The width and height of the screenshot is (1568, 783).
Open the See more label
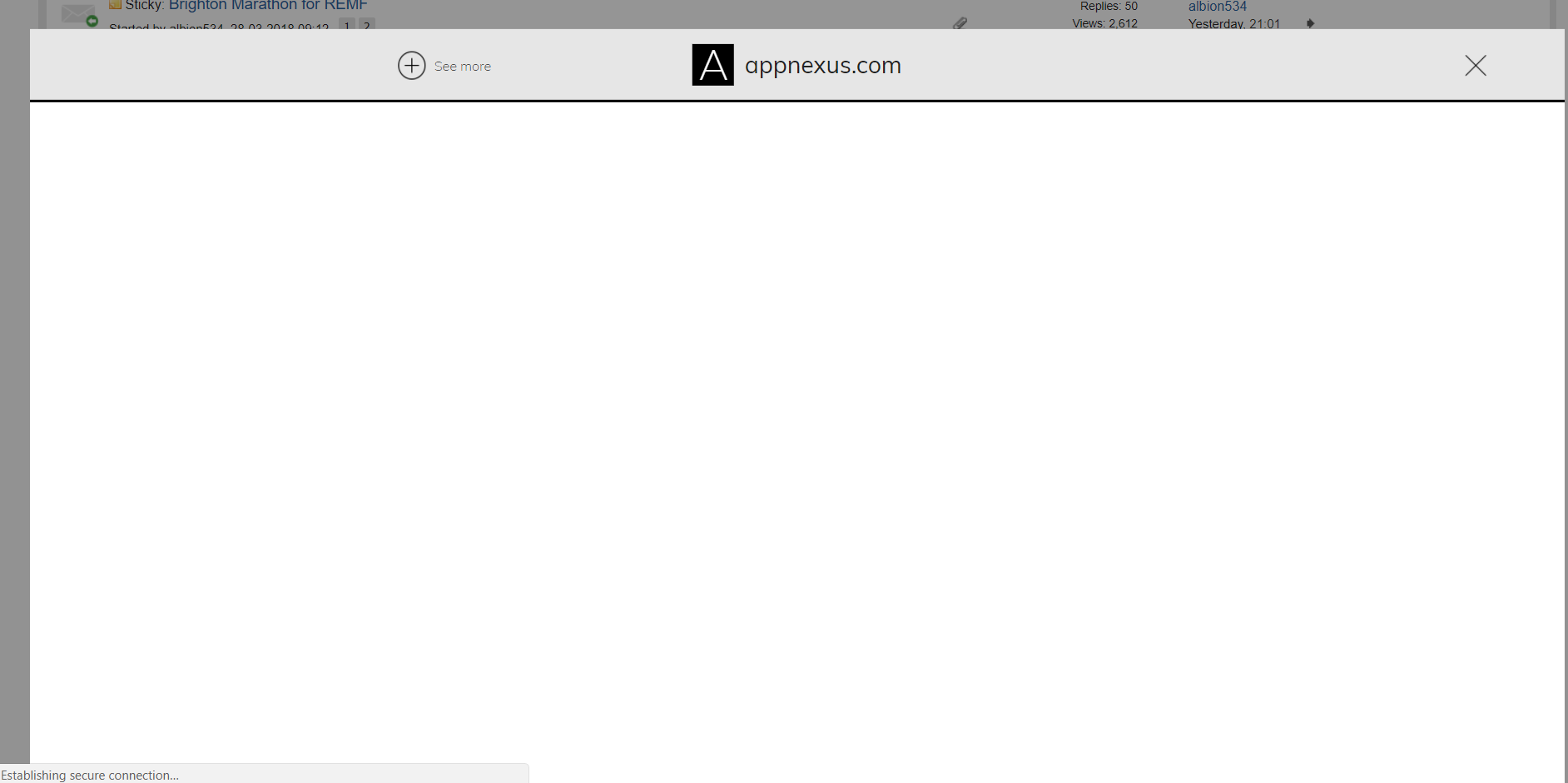[x=463, y=67]
